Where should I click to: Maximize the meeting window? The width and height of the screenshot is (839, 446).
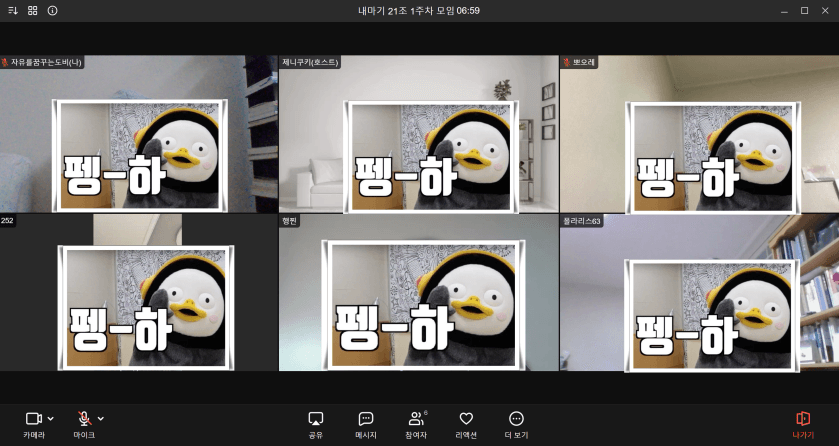click(804, 11)
